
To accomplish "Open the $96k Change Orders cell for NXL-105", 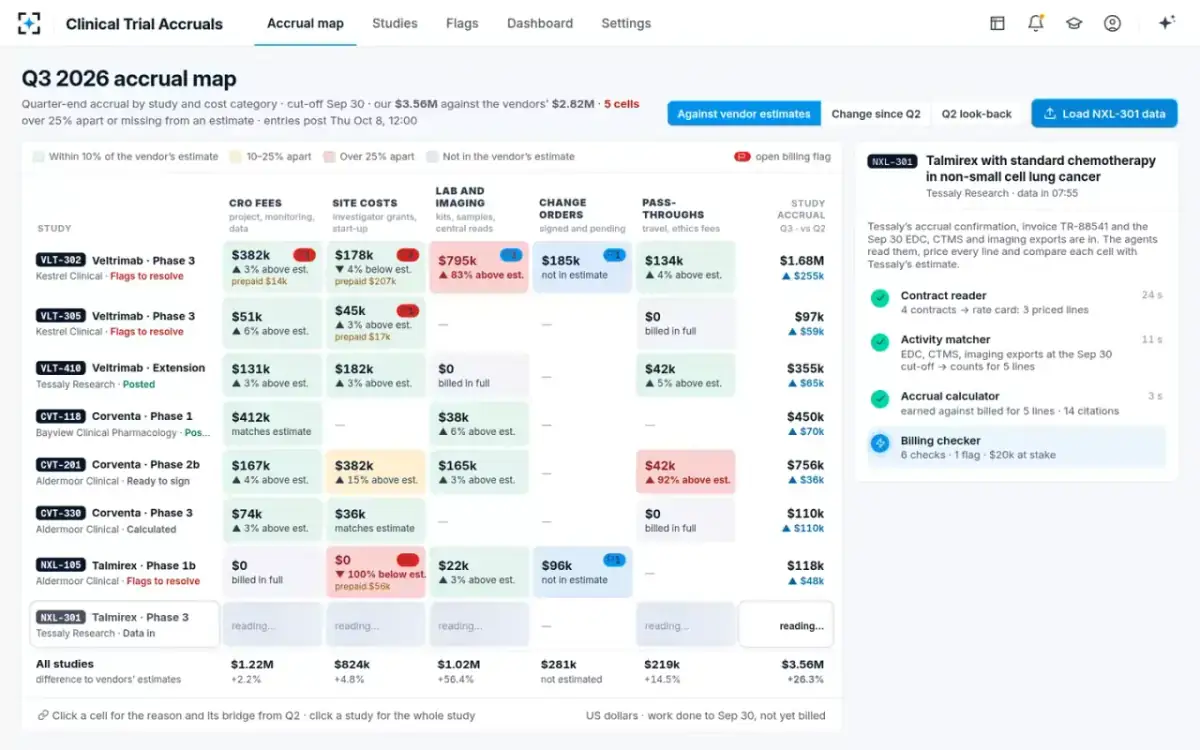I will click(582, 572).
